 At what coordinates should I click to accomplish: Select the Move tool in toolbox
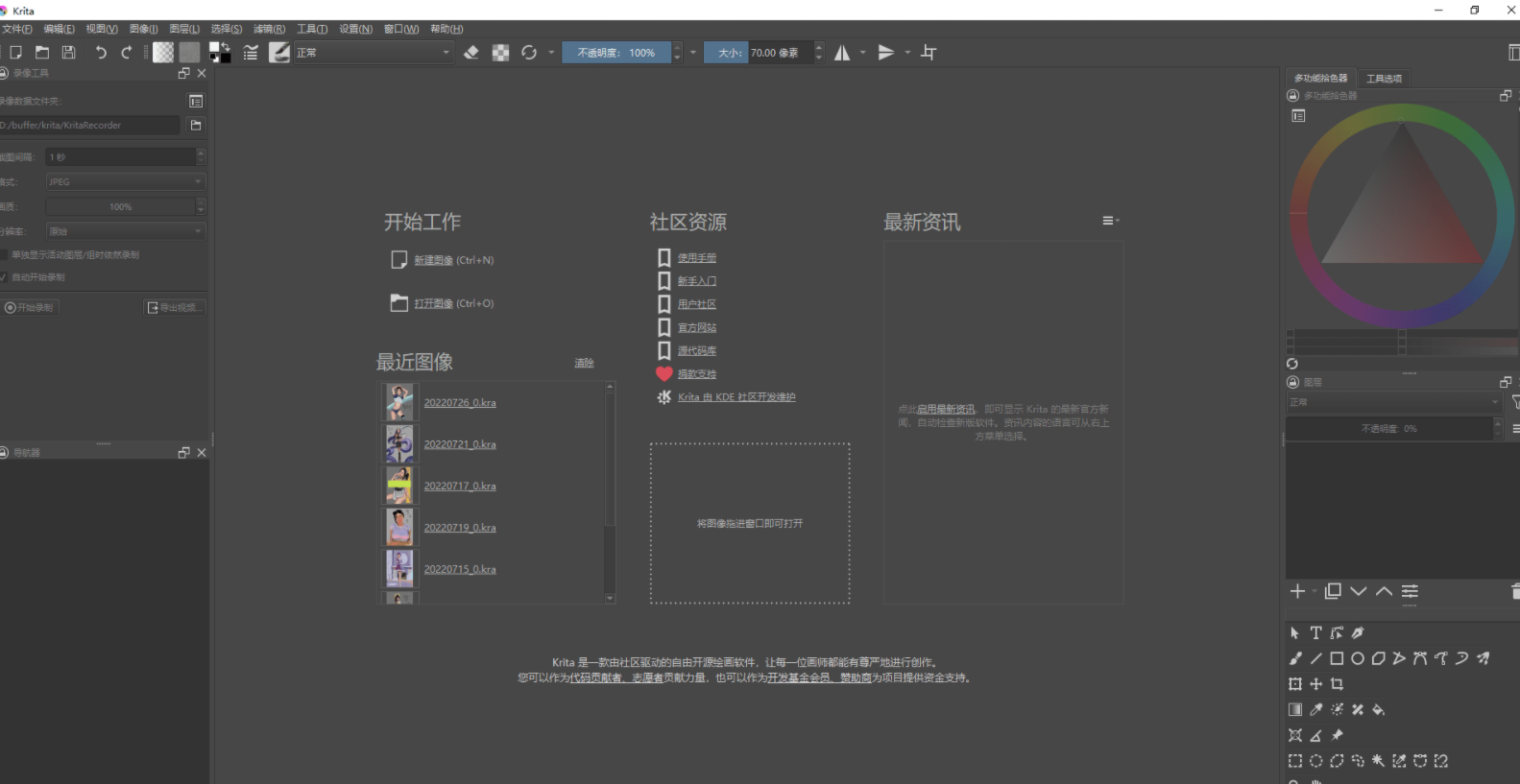pos(1315,684)
